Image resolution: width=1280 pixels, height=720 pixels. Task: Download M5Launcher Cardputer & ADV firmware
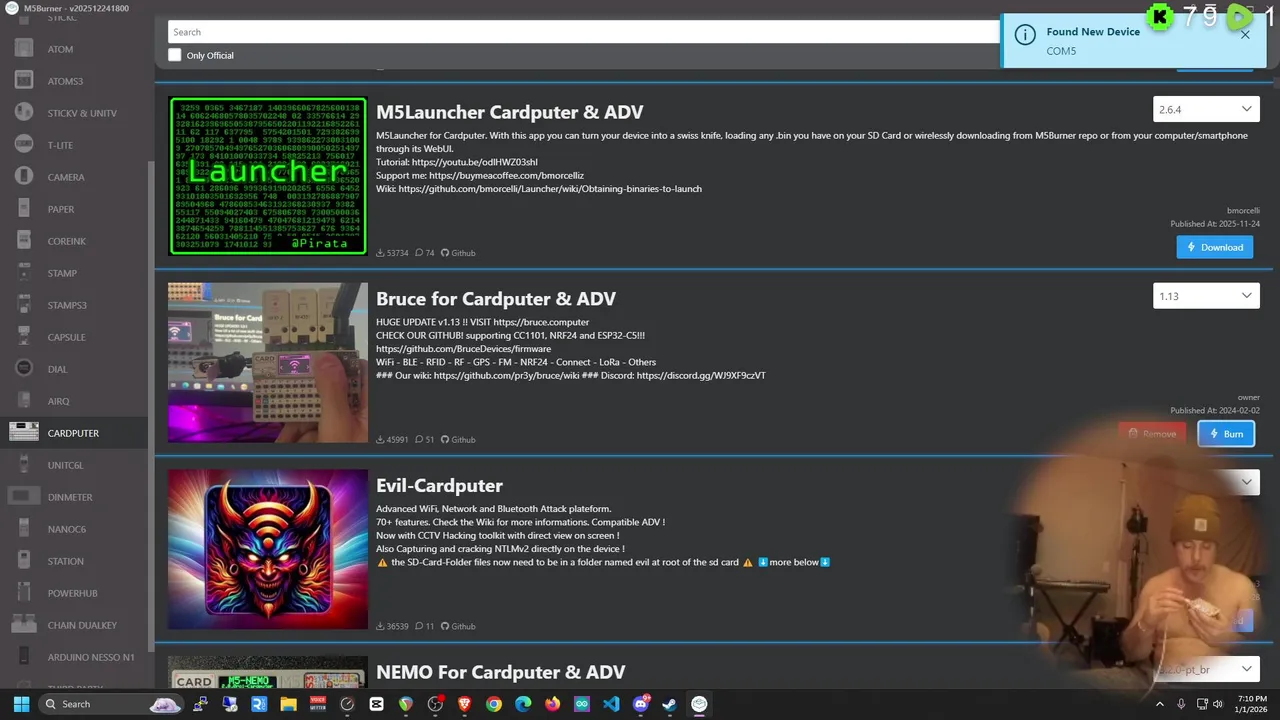pyautogui.click(x=1215, y=247)
